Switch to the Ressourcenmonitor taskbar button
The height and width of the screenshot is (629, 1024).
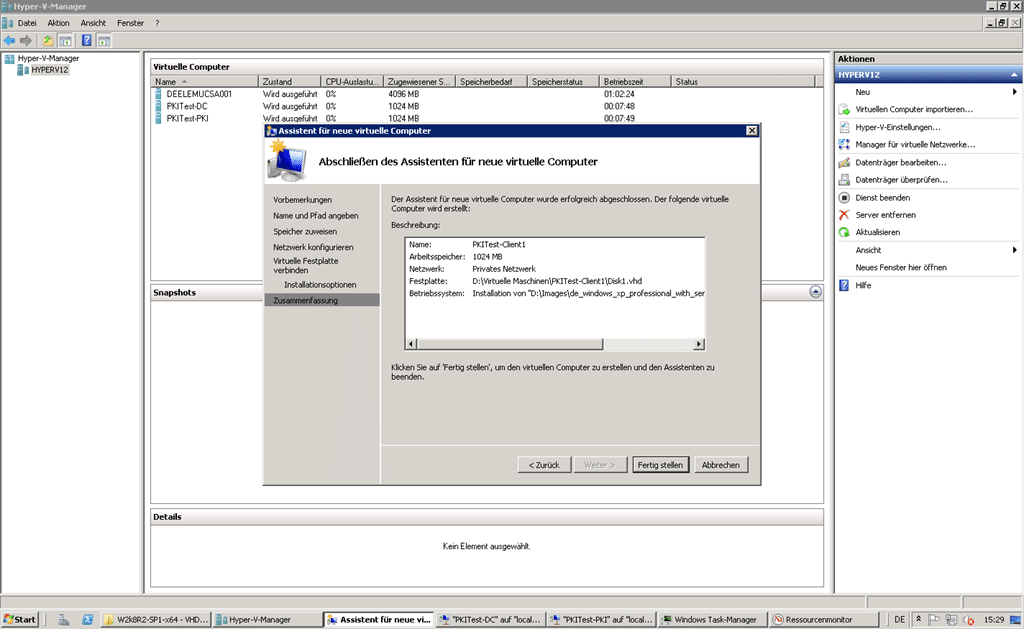[822, 620]
